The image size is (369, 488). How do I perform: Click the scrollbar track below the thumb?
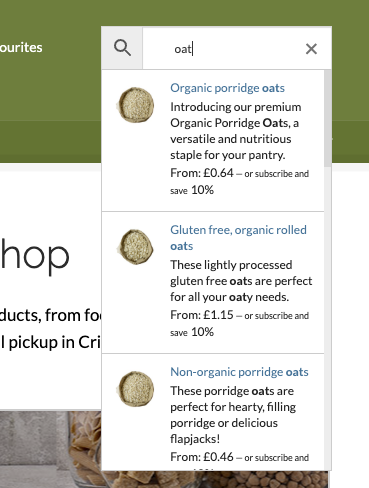(x=328, y=317)
